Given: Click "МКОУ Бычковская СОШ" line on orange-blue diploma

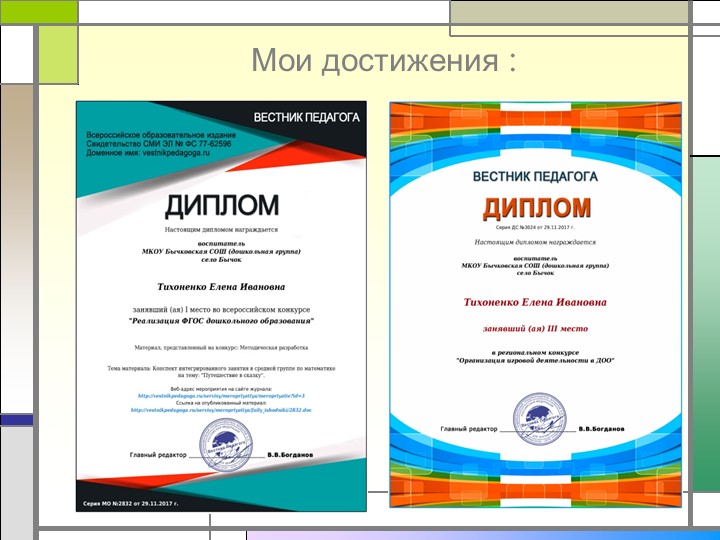Looking at the screenshot, I should coord(535,265).
